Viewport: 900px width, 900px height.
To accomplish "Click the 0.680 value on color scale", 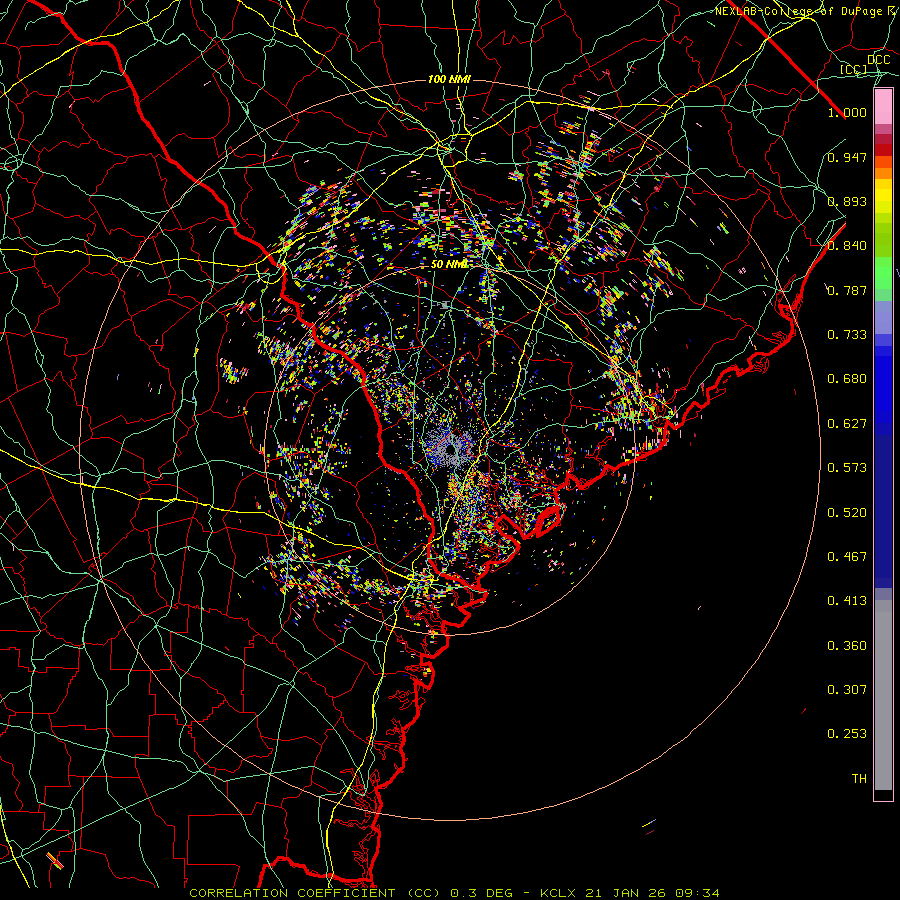I will (x=847, y=379).
